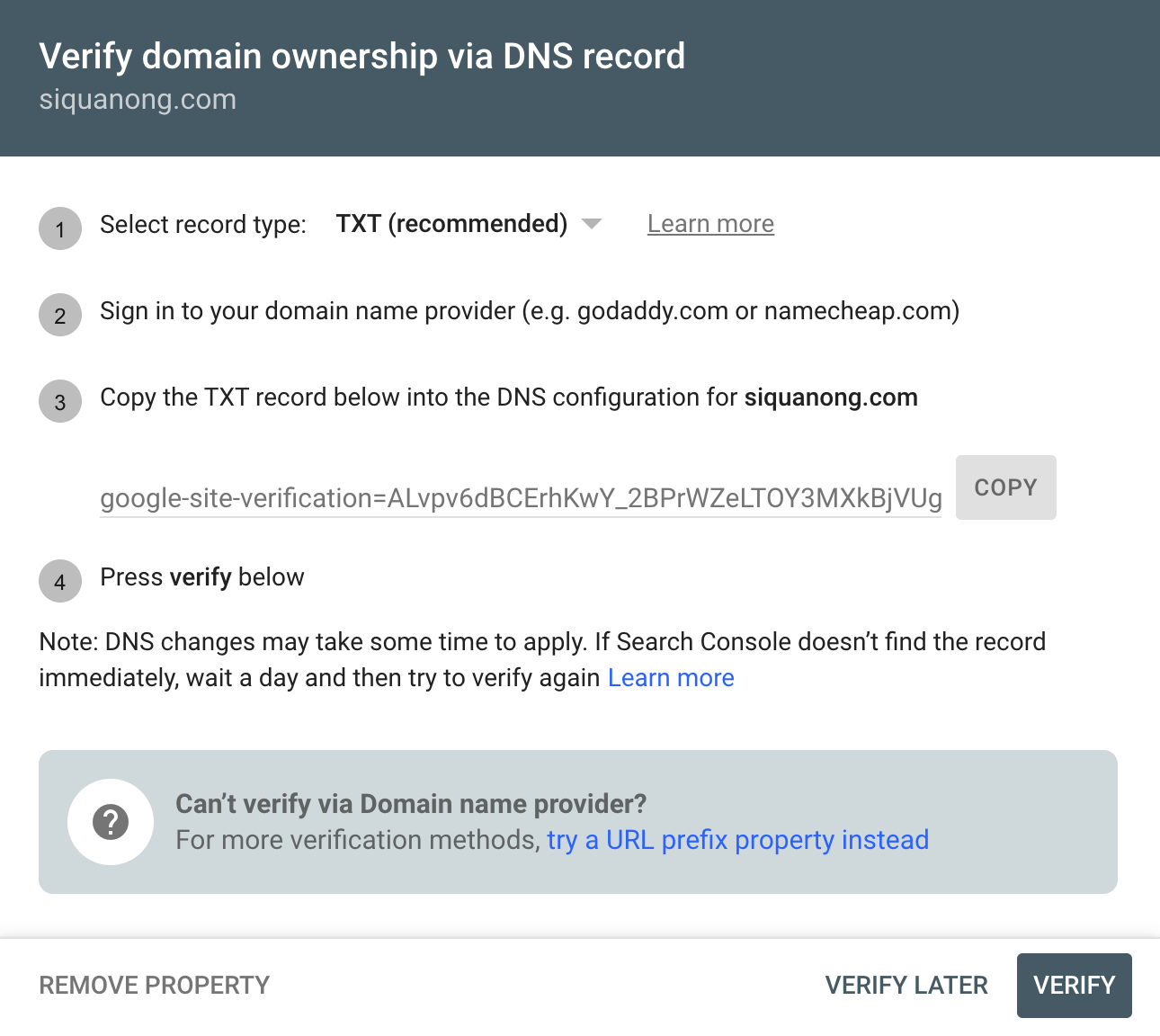Click the step 1 numbered circle

tap(59, 228)
